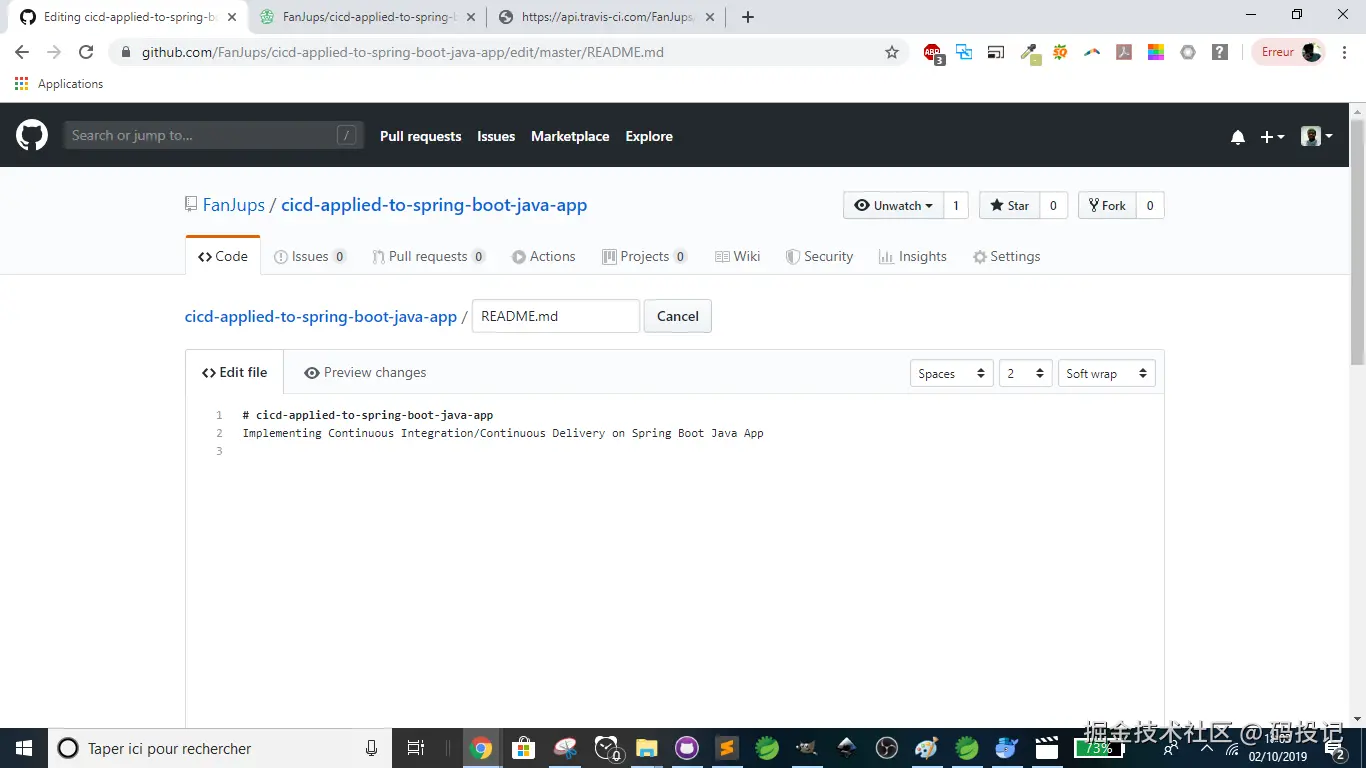Click the taskbar search box

[221, 748]
